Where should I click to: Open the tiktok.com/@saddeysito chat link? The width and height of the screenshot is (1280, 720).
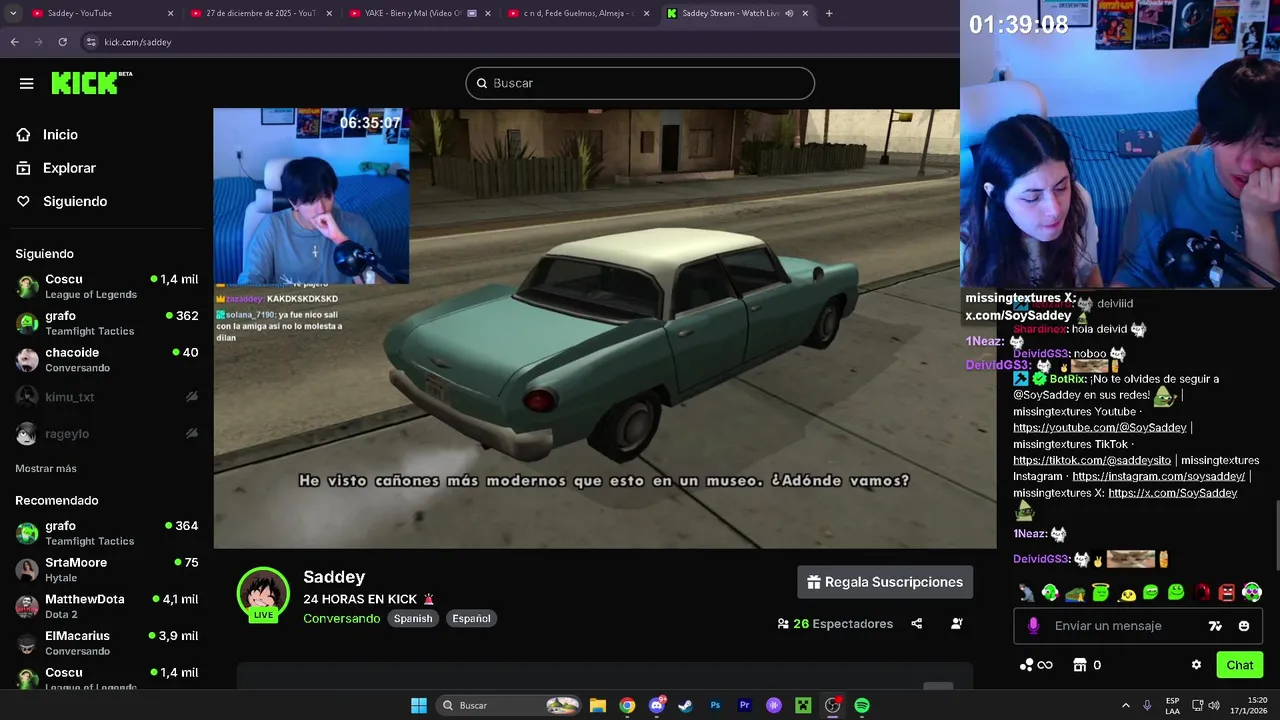(x=1091, y=460)
